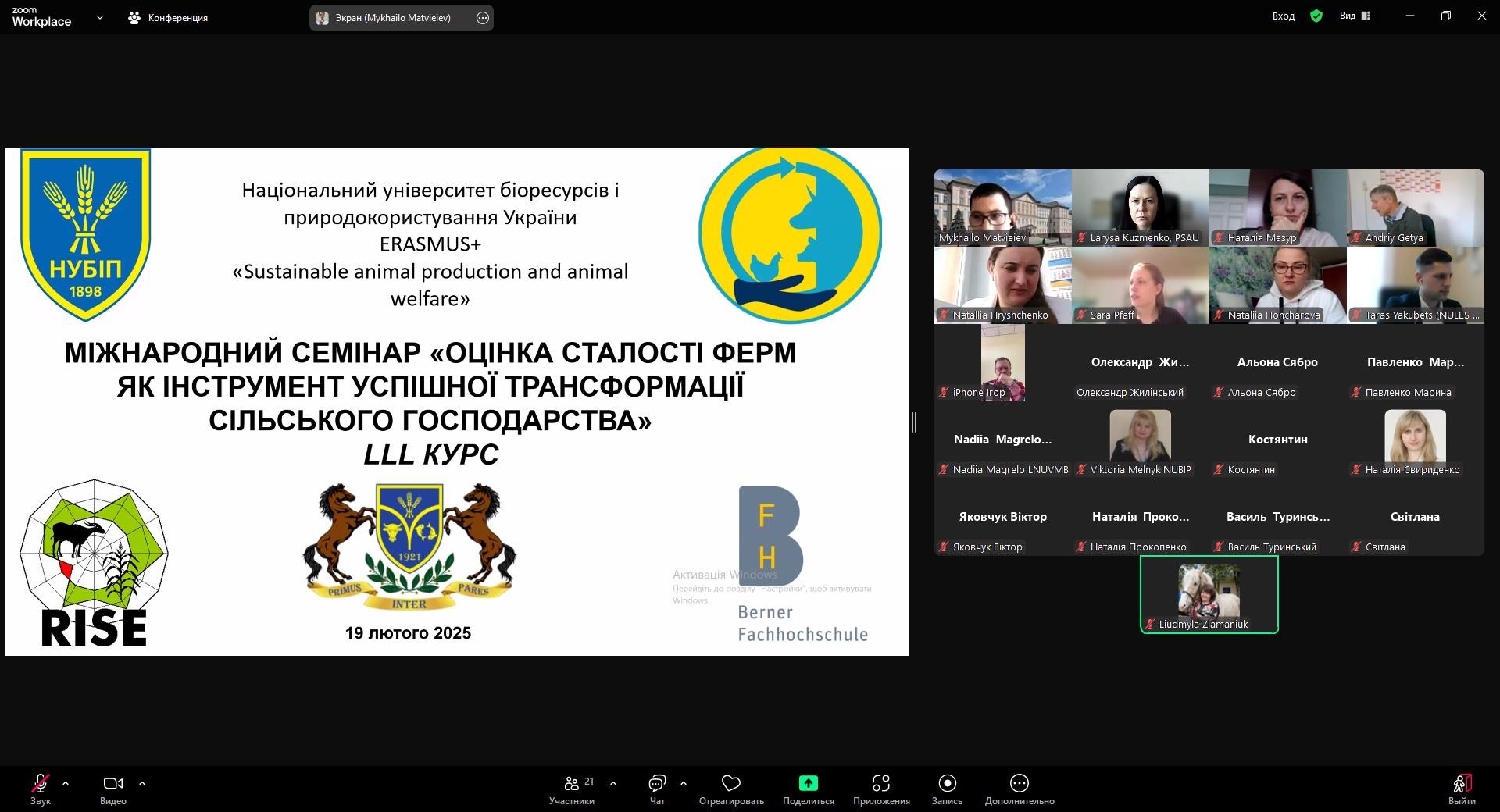Select Taras Yakubets (NULES) video tile
The image size is (1500, 812).
point(1416,285)
